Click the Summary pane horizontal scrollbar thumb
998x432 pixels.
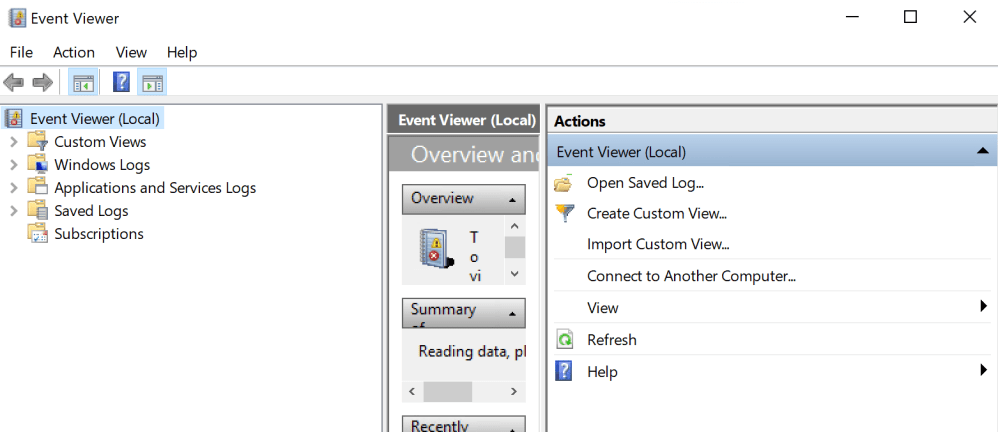click(447, 392)
